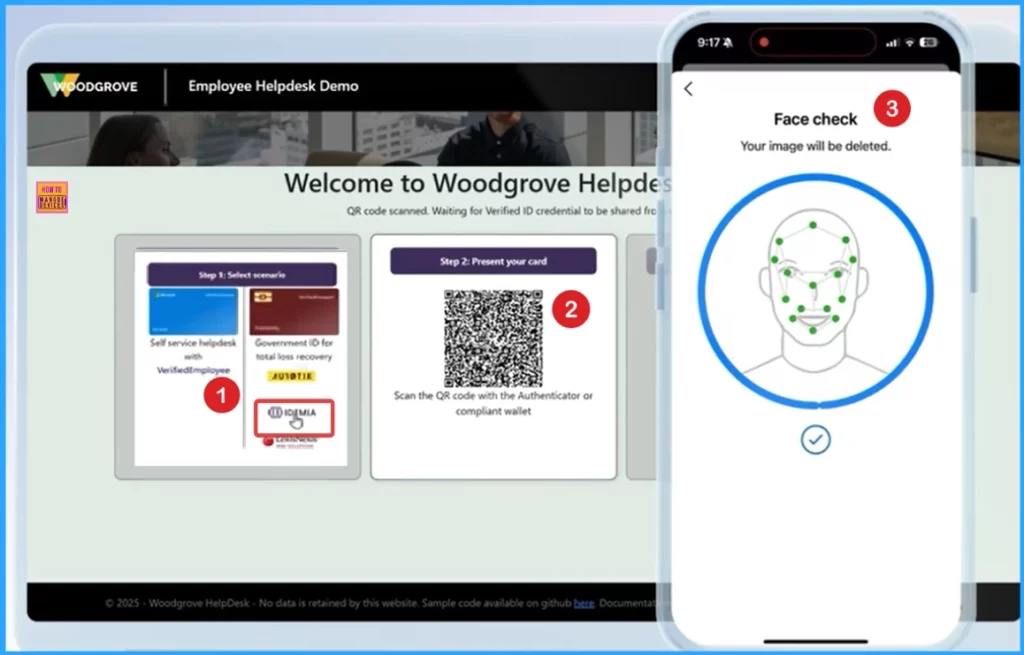
Task: Click the face outline illustration on phone
Action: pos(814,293)
